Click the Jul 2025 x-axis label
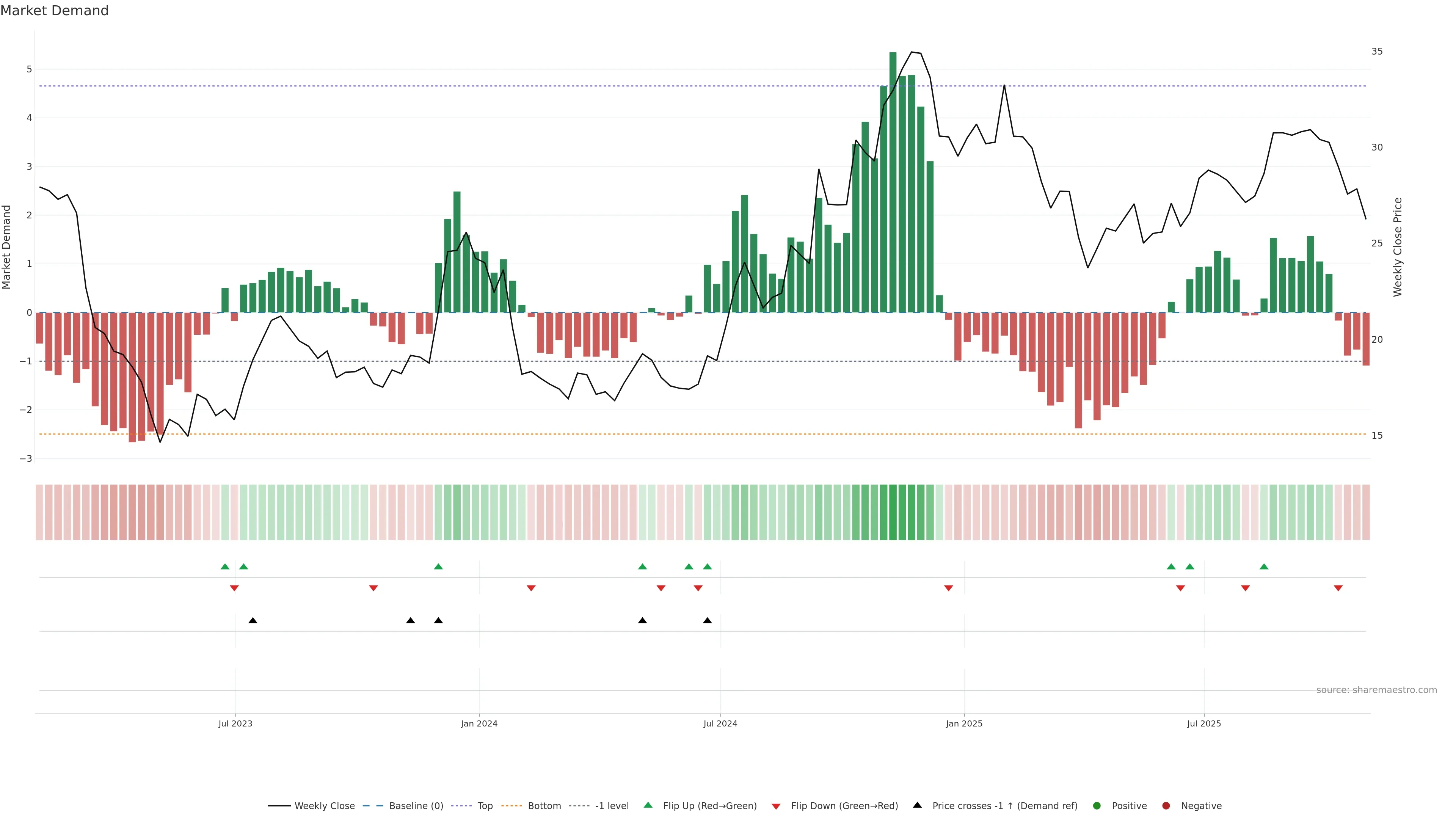The image size is (1456, 819). click(1204, 723)
